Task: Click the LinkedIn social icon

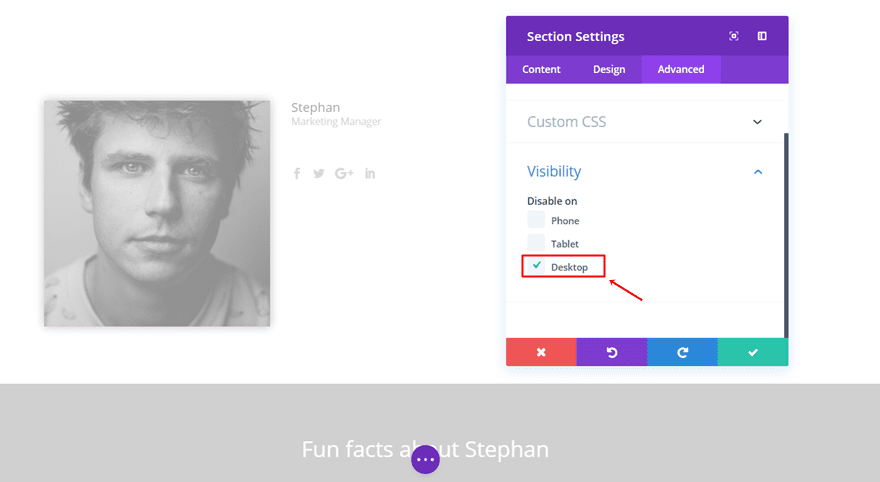Action: pos(370,173)
